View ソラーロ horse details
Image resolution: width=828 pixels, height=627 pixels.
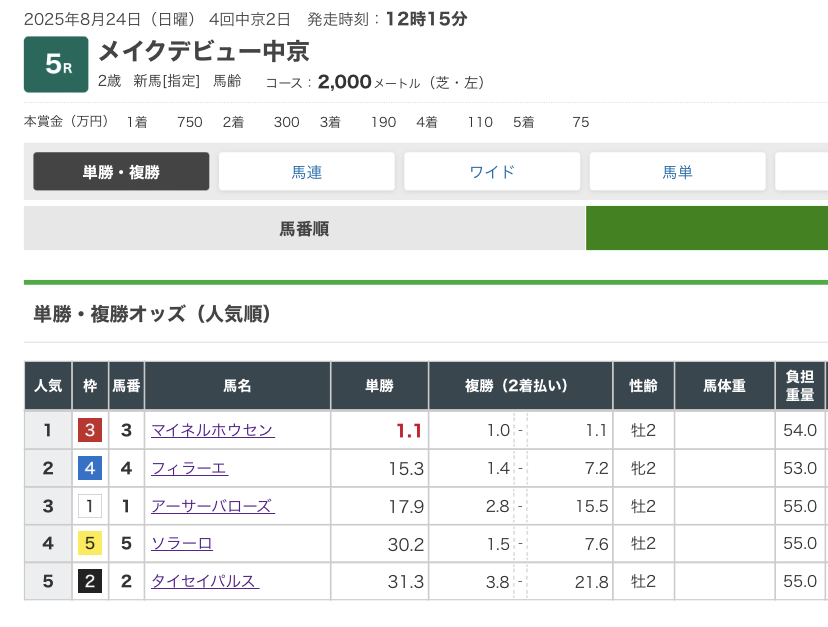click(181, 544)
